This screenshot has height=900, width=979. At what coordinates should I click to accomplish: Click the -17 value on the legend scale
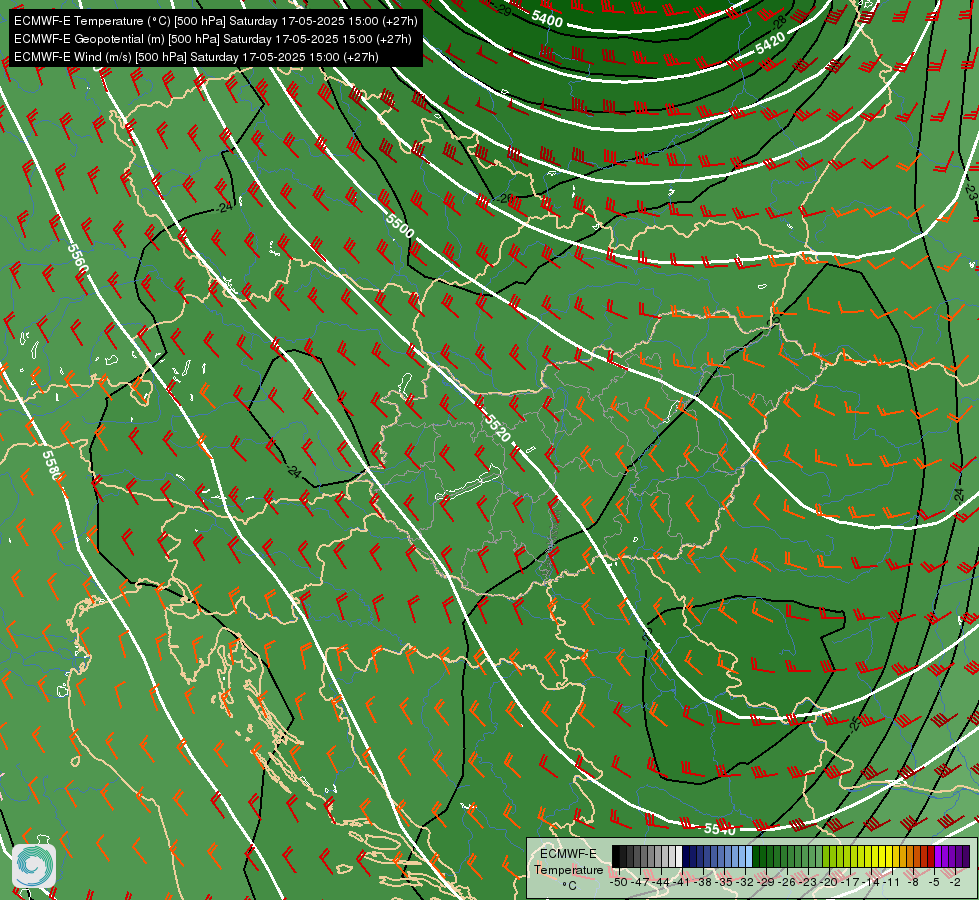[851, 882]
